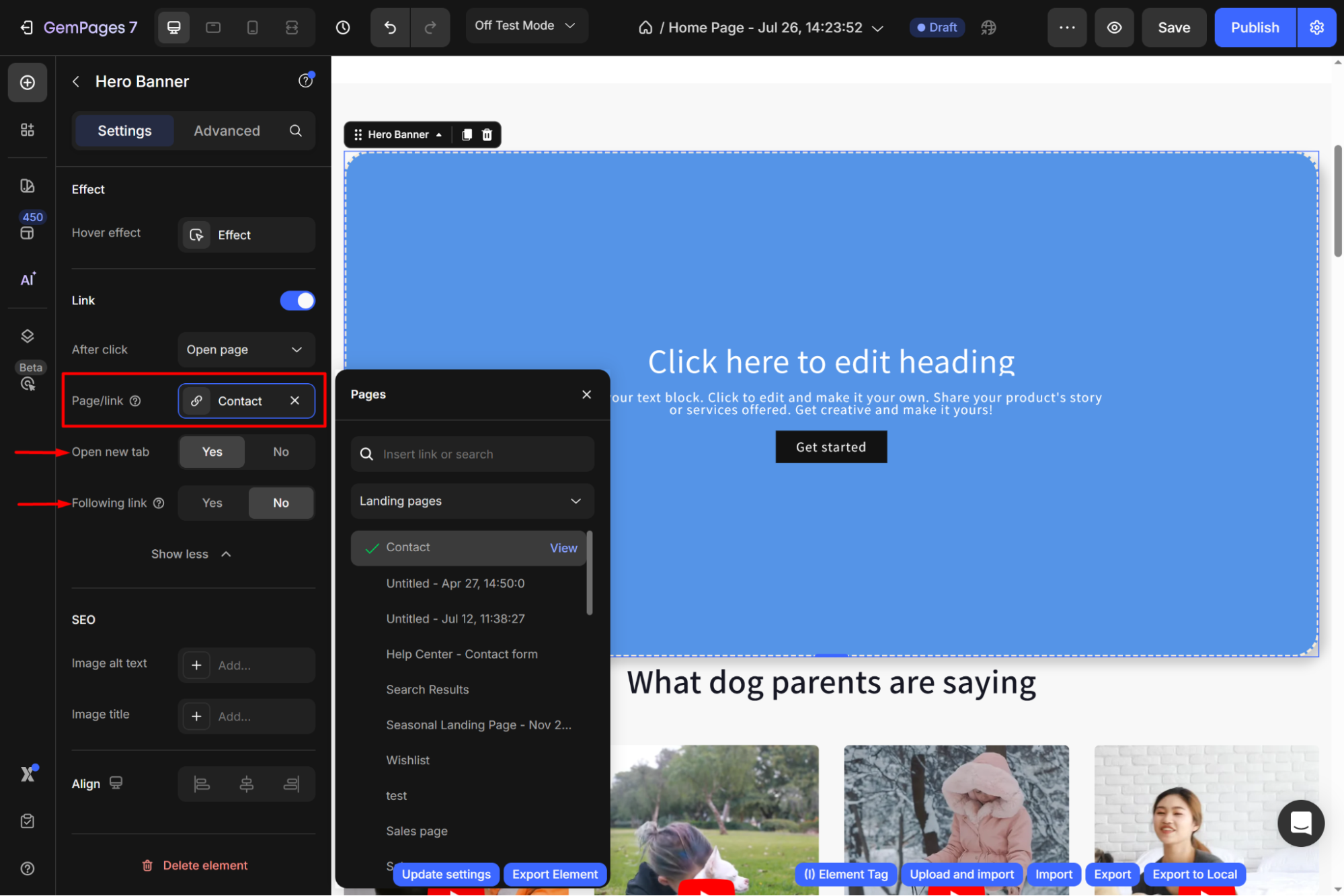The height and width of the screenshot is (896, 1344).
Task: Click the Publish button
Action: pyautogui.click(x=1255, y=28)
